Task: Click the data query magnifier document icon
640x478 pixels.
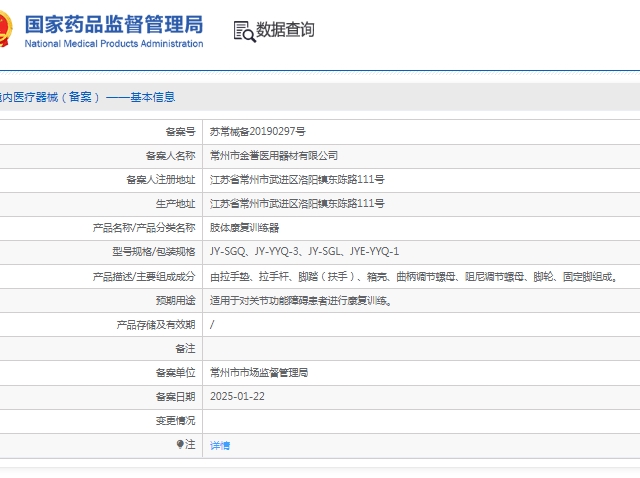Action: (x=244, y=31)
